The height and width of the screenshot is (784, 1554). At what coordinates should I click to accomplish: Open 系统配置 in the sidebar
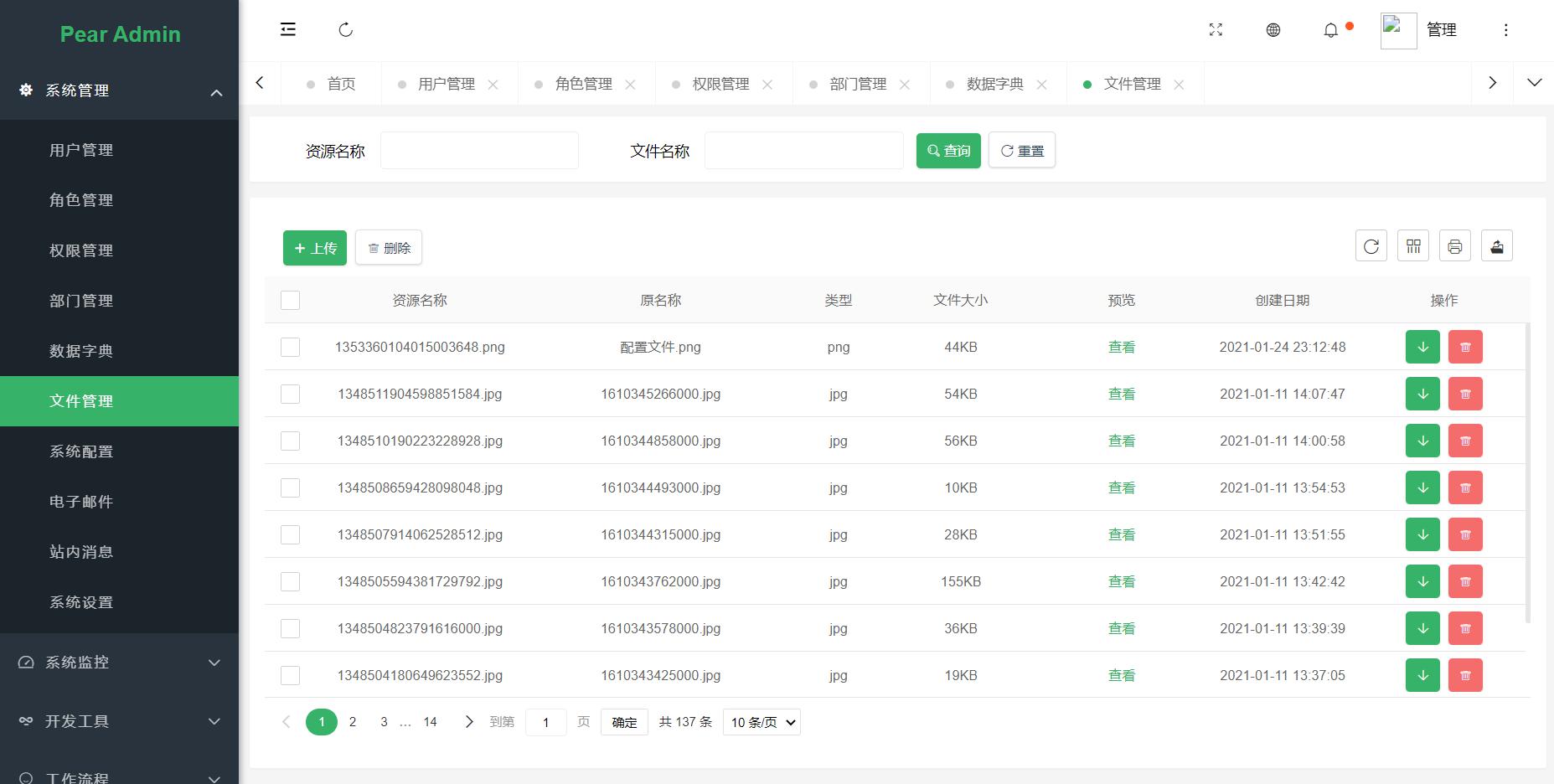(119, 451)
